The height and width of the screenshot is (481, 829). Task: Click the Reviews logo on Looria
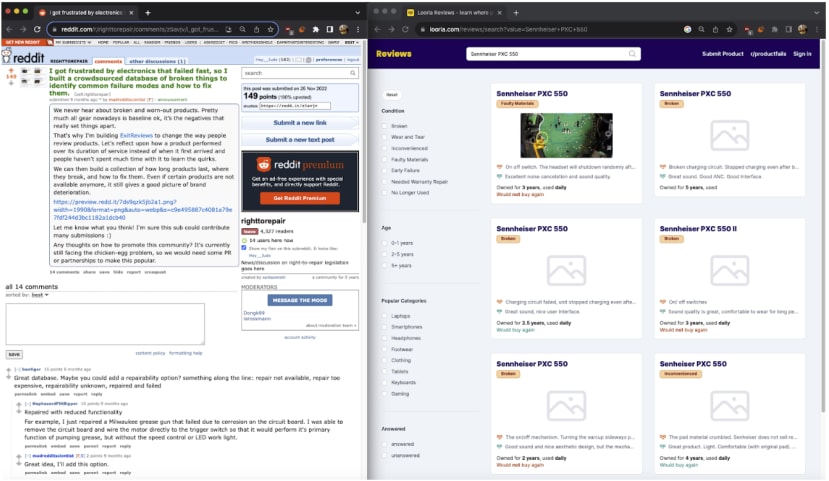(x=394, y=54)
